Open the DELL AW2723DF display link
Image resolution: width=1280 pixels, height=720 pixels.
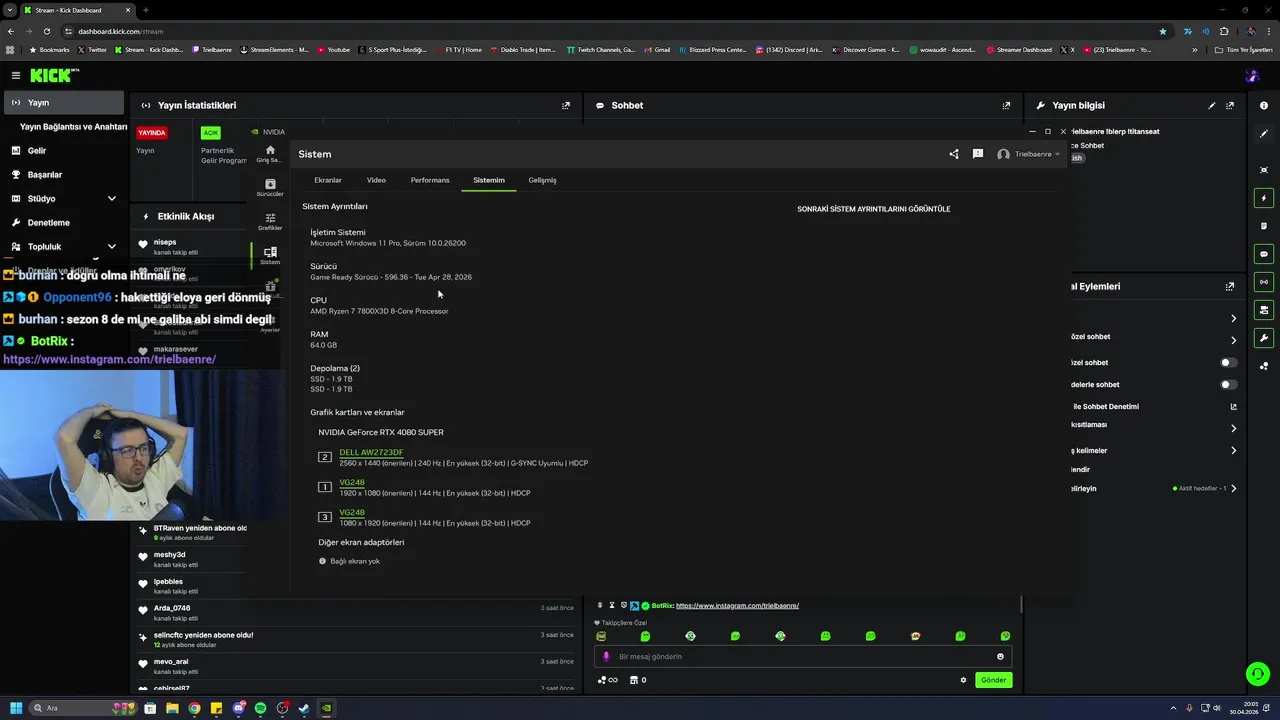click(x=371, y=452)
